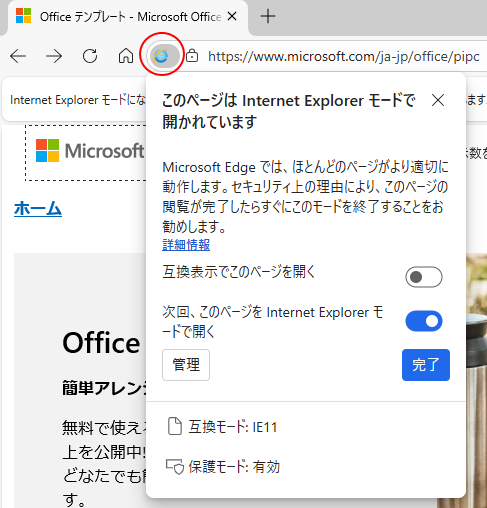Disable 次回 Internet Explorer モードで開く switch

click(x=424, y=321)
